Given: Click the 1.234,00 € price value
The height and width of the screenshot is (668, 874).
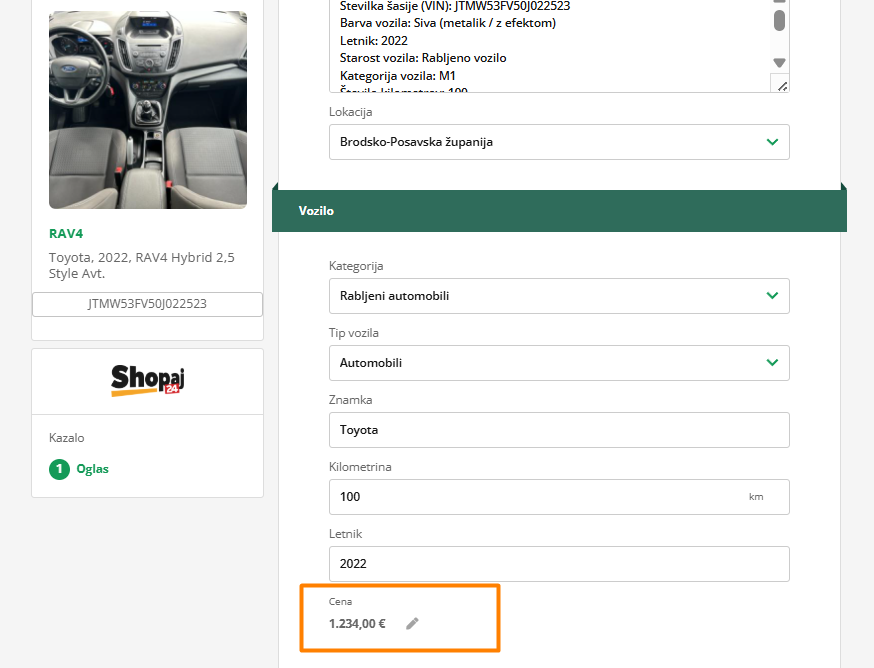Looking at the screenshot, I should click(x=357, y=623).
